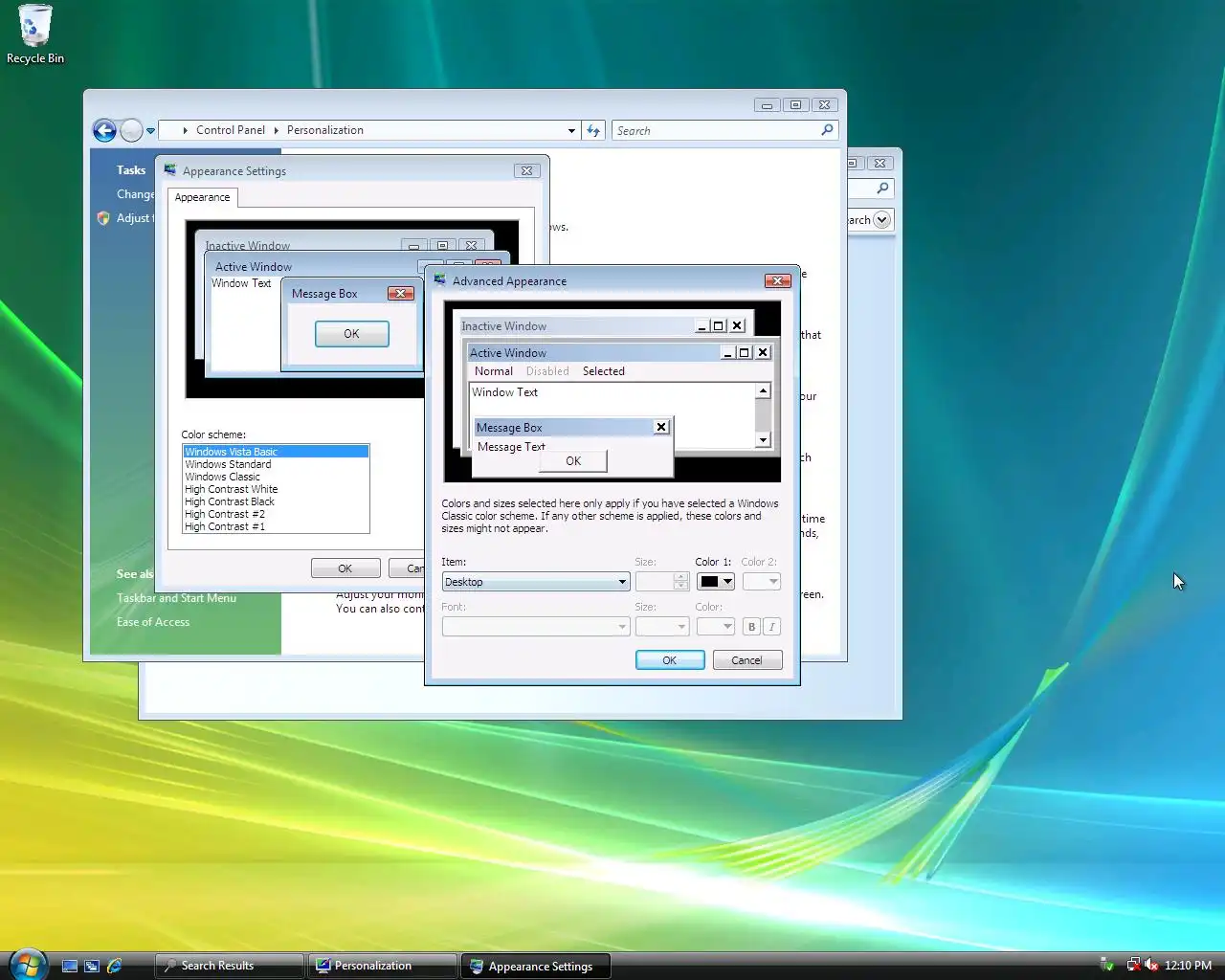This screenshot has height=980, width=1225.
Task: Select the Appearance tab
Action: click(x=202, y=197)
